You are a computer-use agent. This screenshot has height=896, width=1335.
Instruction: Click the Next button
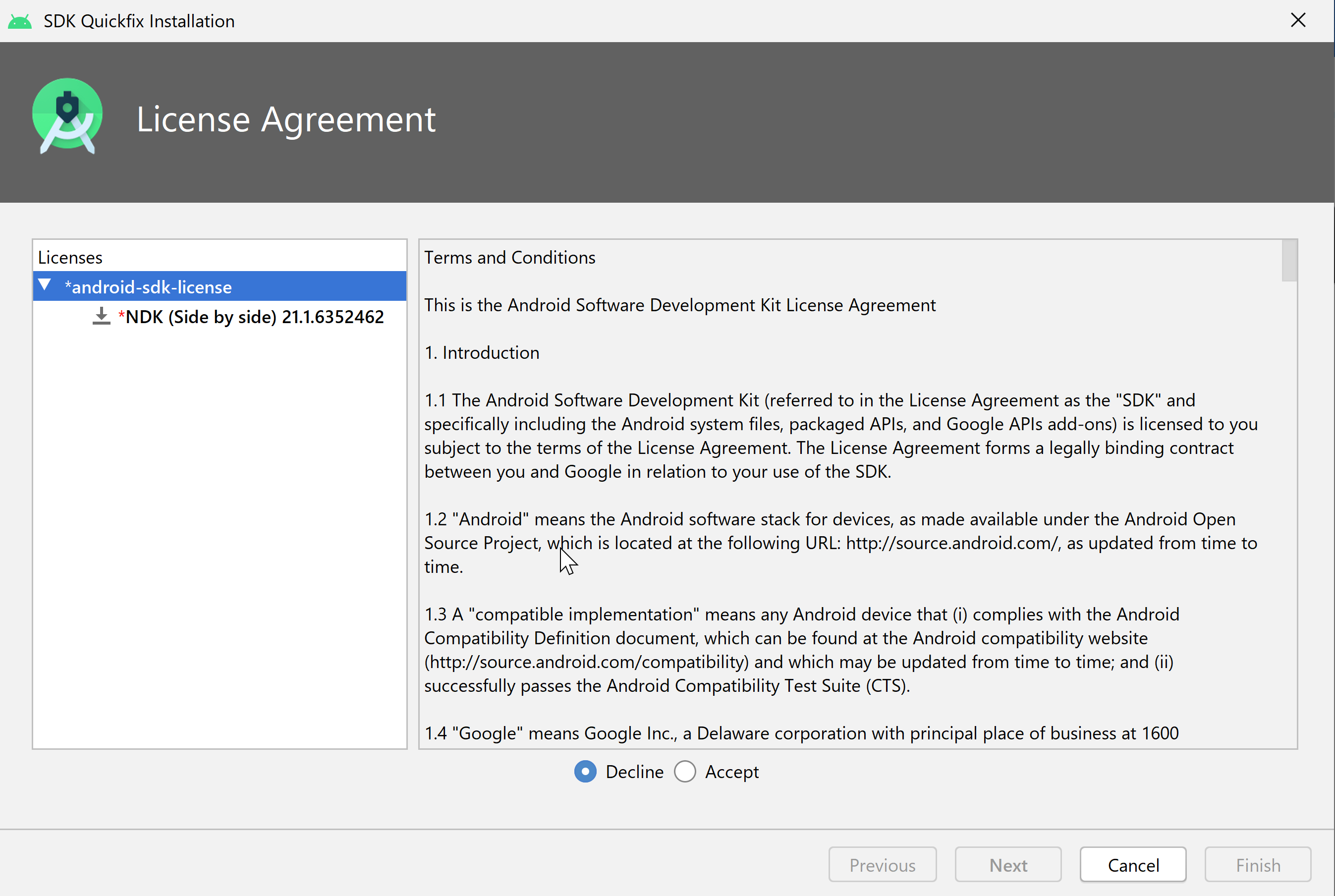[1007, 865]
